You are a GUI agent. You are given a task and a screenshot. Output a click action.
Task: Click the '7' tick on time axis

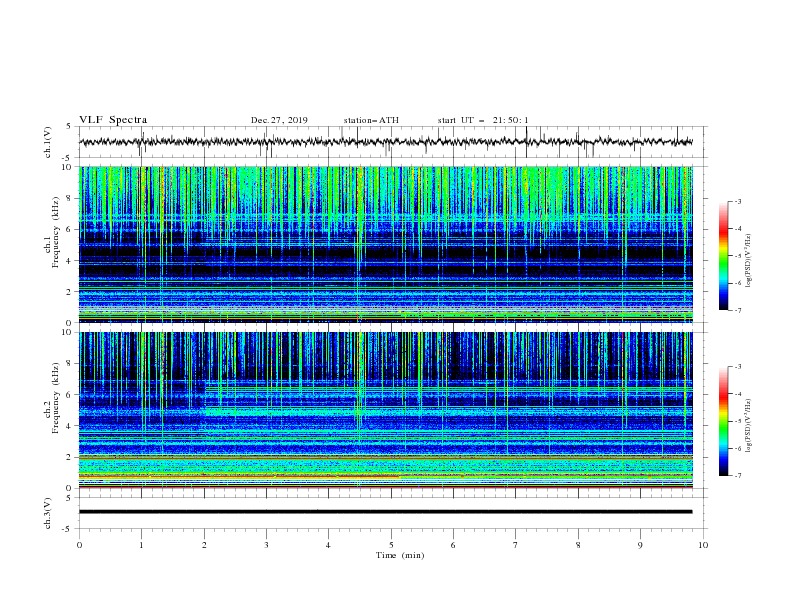tap(516, 545)
